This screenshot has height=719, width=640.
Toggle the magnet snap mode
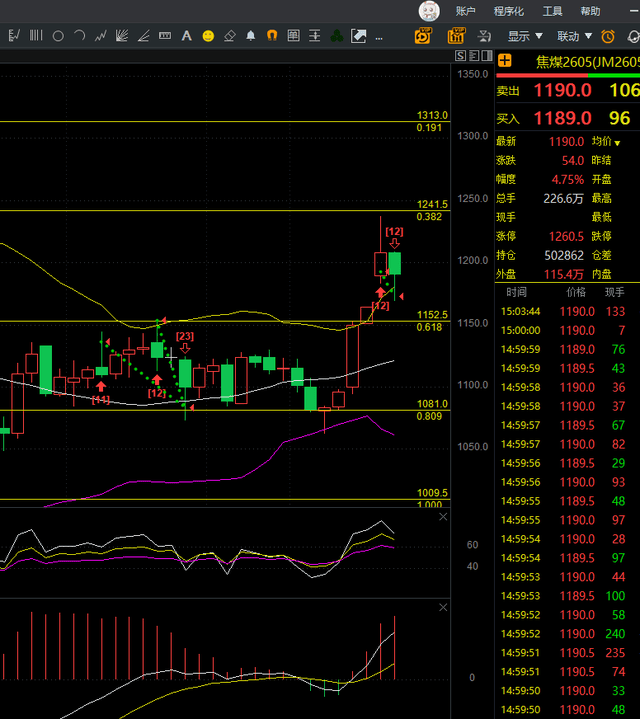coord(272,36)
